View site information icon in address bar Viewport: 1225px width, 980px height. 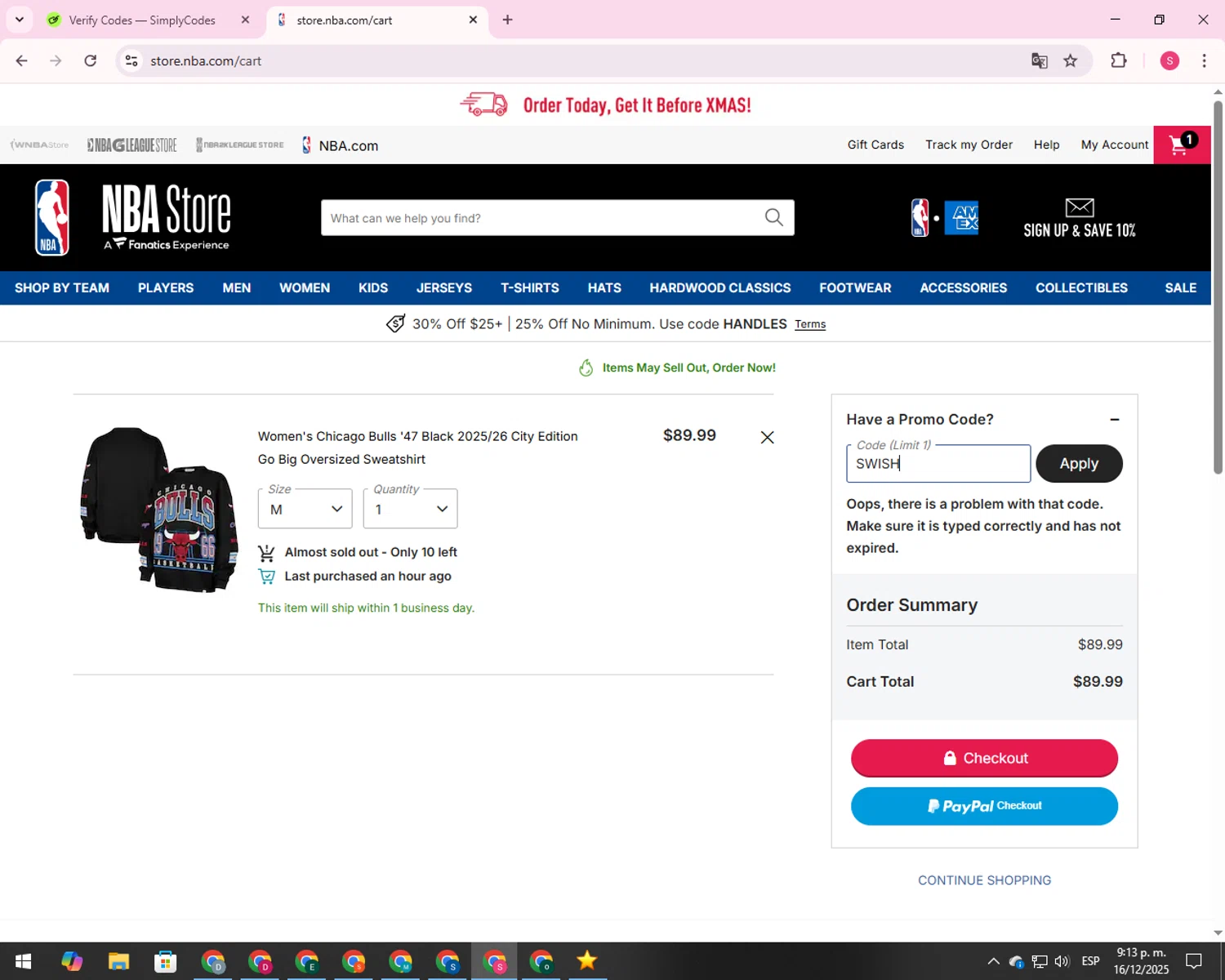tap(131, 60)
